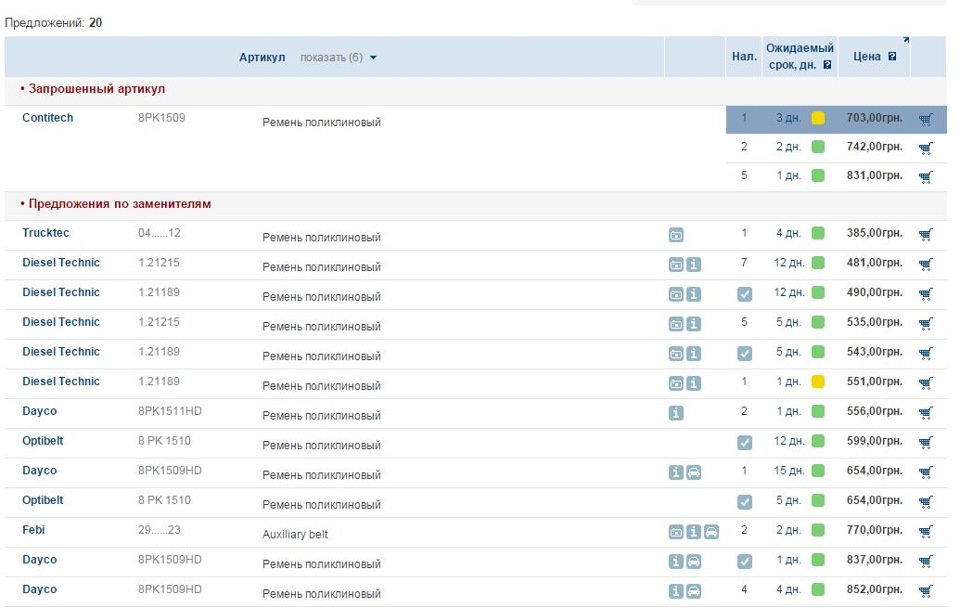Add the Febi 770,00грн. belt to cart
The width and height of the screenshot is (960, 608).
pyautogui.click(x=925, y=531)
